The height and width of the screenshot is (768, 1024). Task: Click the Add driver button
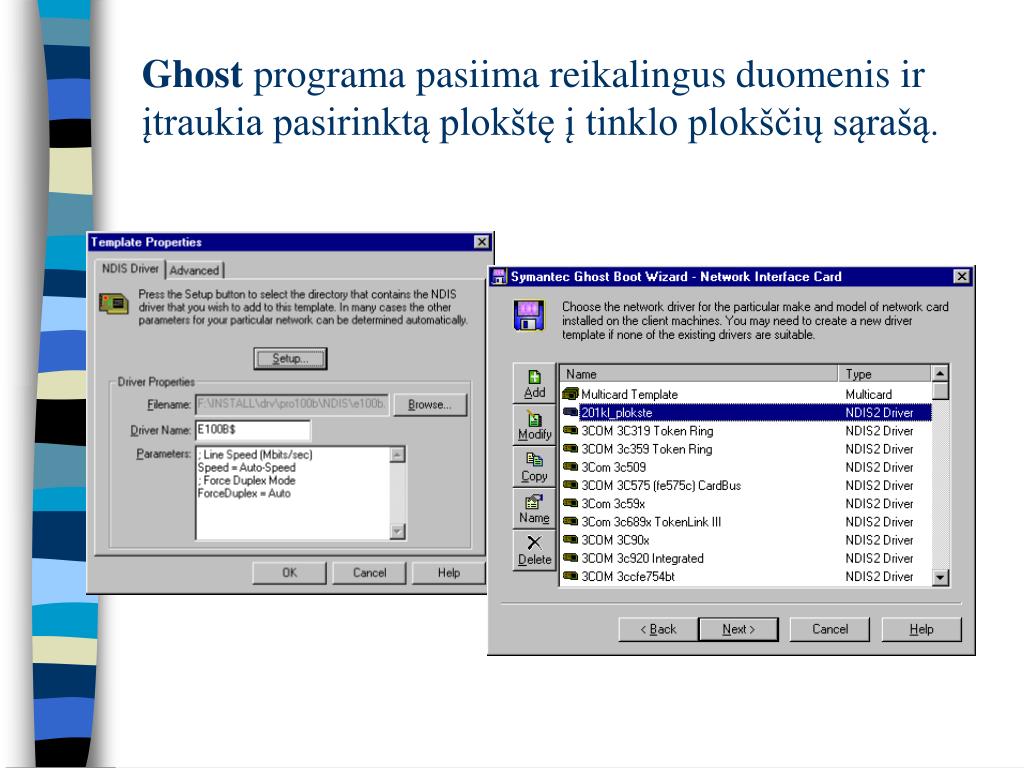coord(534,384)
